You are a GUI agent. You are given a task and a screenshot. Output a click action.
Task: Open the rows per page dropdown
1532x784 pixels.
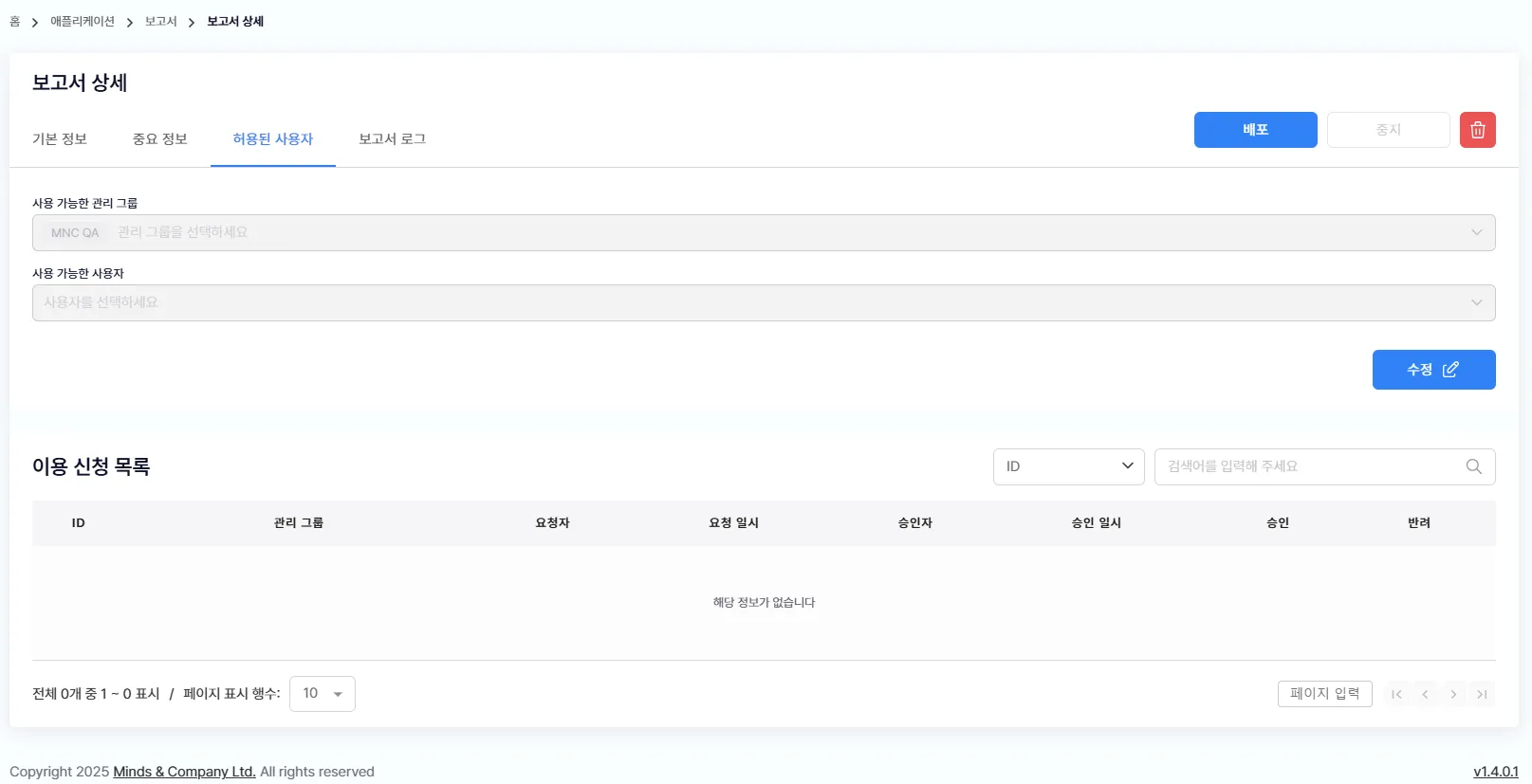pos(322,694)
